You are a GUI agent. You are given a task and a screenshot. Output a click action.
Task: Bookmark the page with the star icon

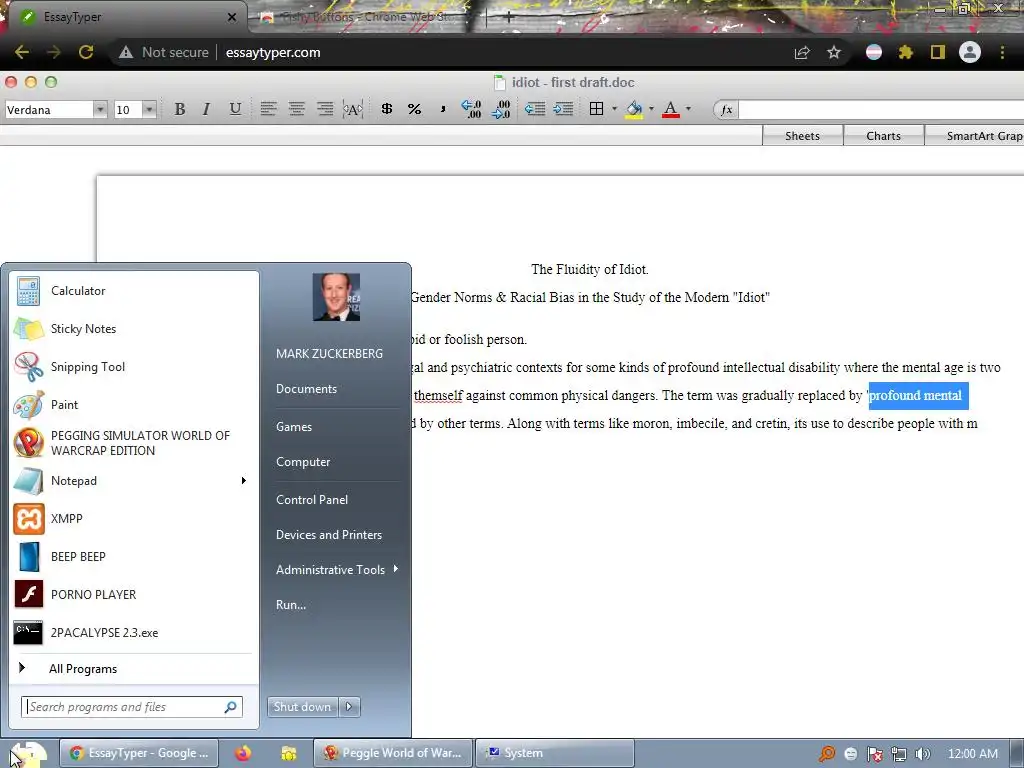(834, 52)
